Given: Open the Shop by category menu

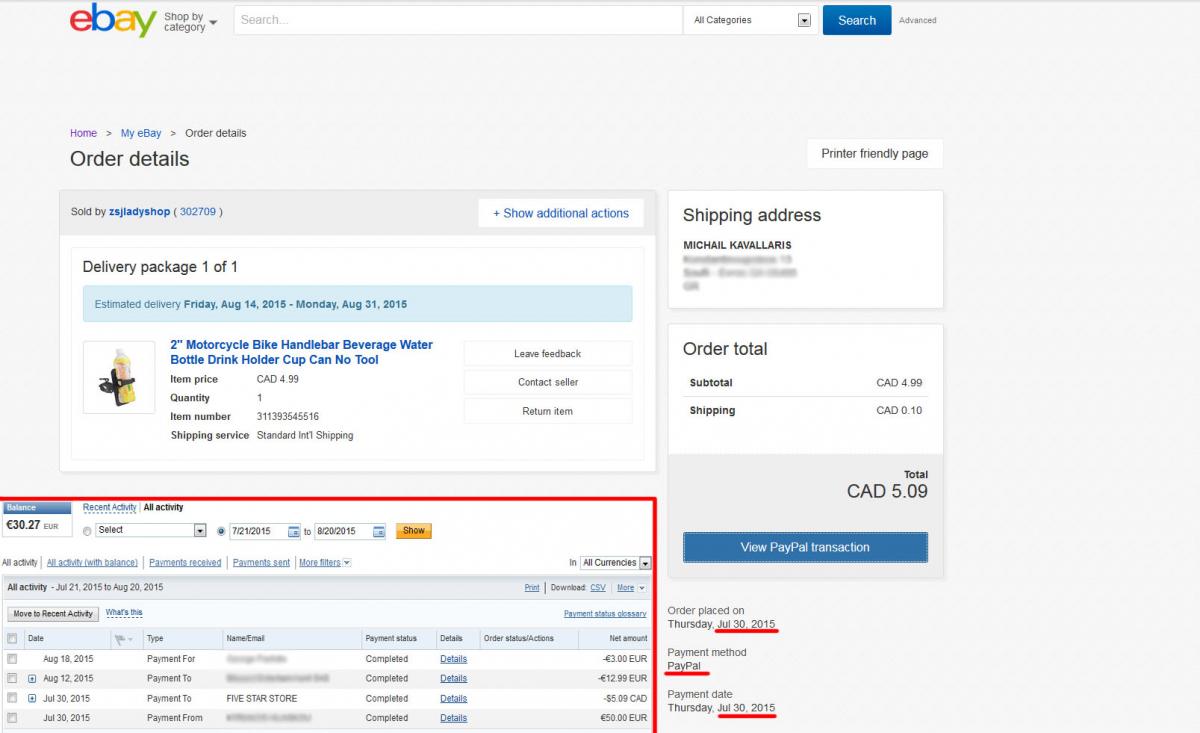Looking at the screenshot, I should click(190, 22).
